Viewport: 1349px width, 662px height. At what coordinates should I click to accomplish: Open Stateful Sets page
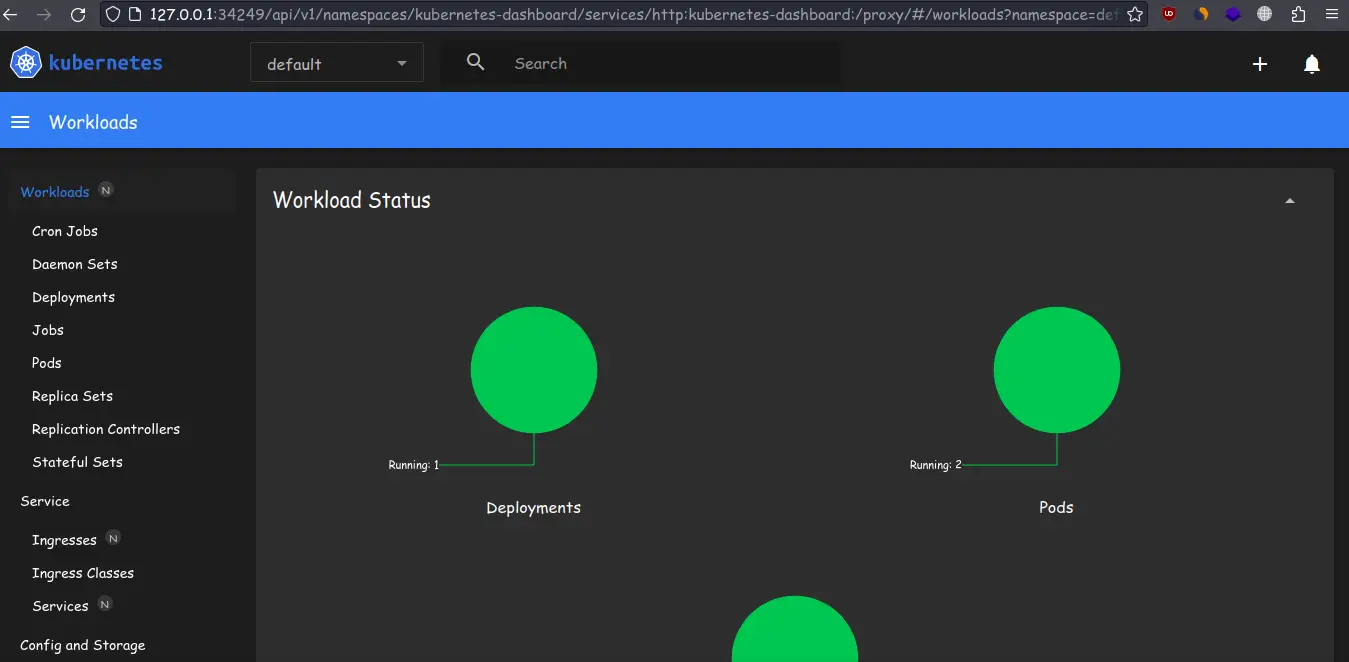pos(77,462)
